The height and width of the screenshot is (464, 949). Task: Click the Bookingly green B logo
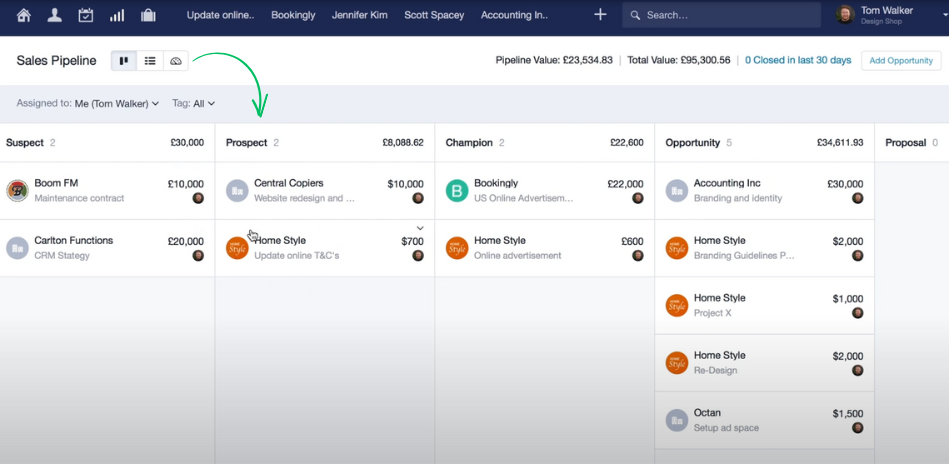pyautogui.click(x=457, y=191)
